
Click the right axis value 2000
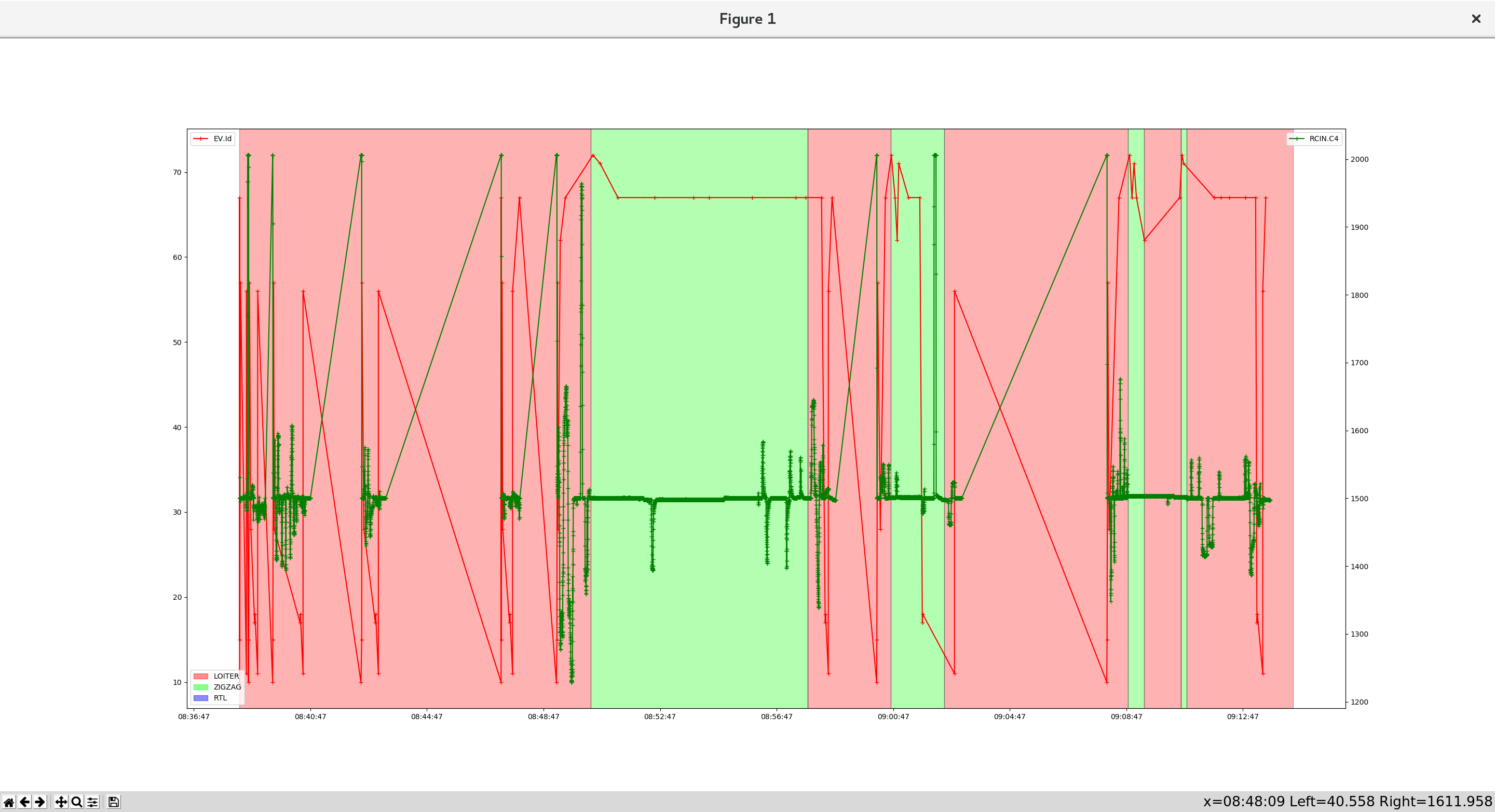coord(1359,159)
